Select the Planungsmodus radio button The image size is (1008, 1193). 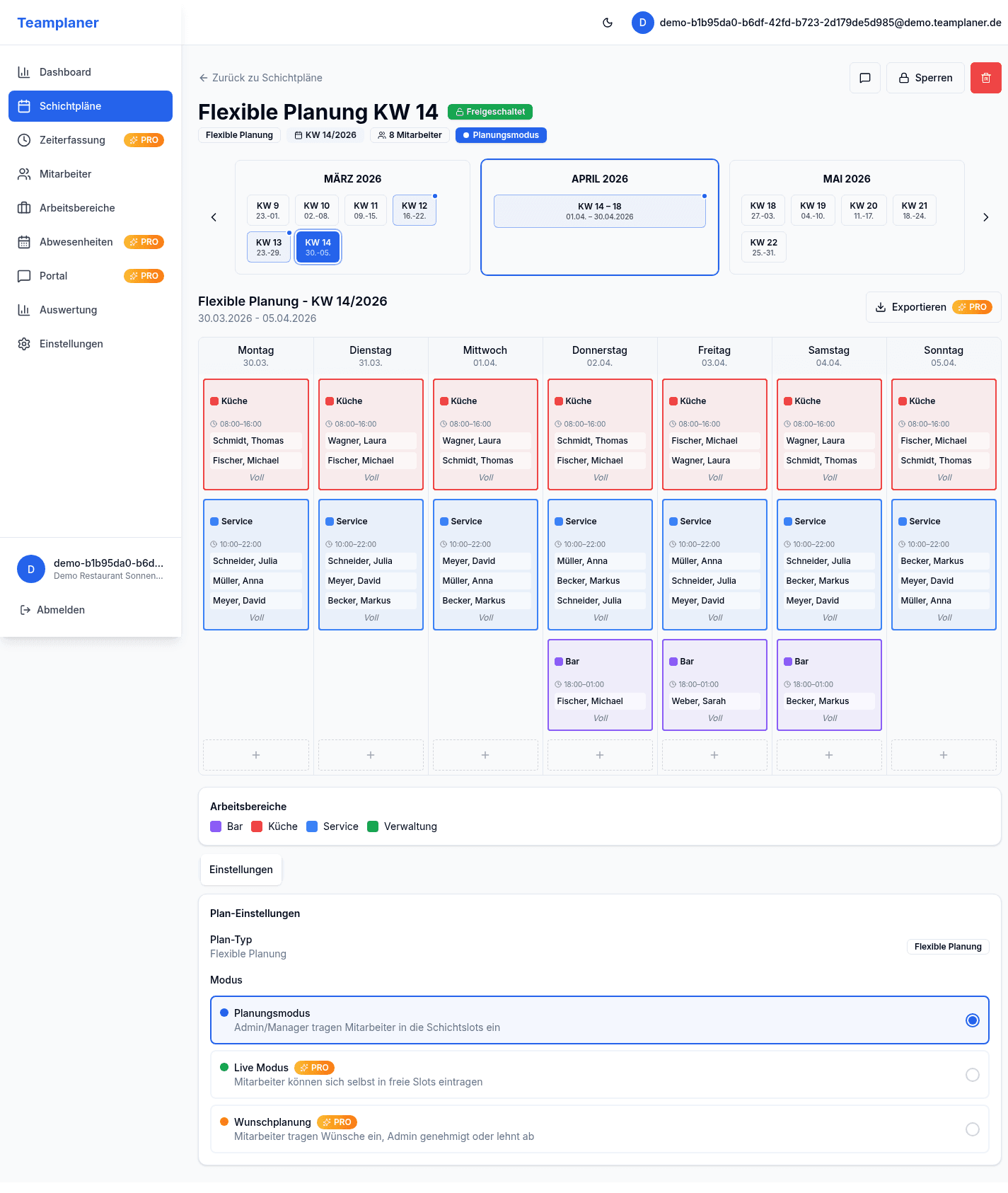(972, 1020)
